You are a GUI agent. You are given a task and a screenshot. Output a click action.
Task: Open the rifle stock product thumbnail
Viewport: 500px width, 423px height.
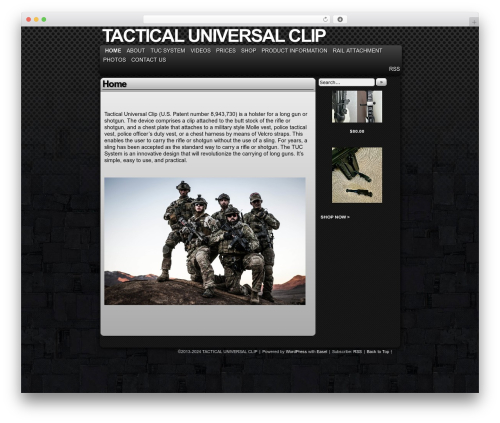[x=357, y=107]
